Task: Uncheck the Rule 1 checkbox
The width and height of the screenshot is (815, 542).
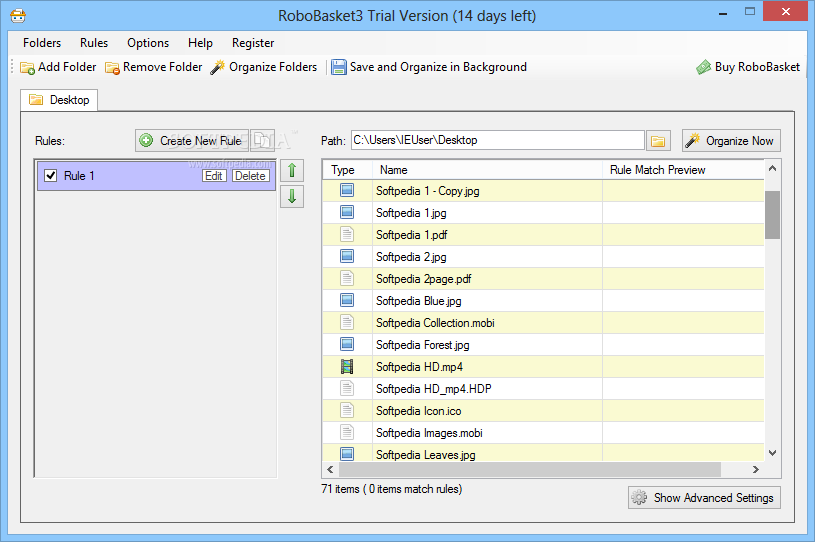Action: [50, 176]
